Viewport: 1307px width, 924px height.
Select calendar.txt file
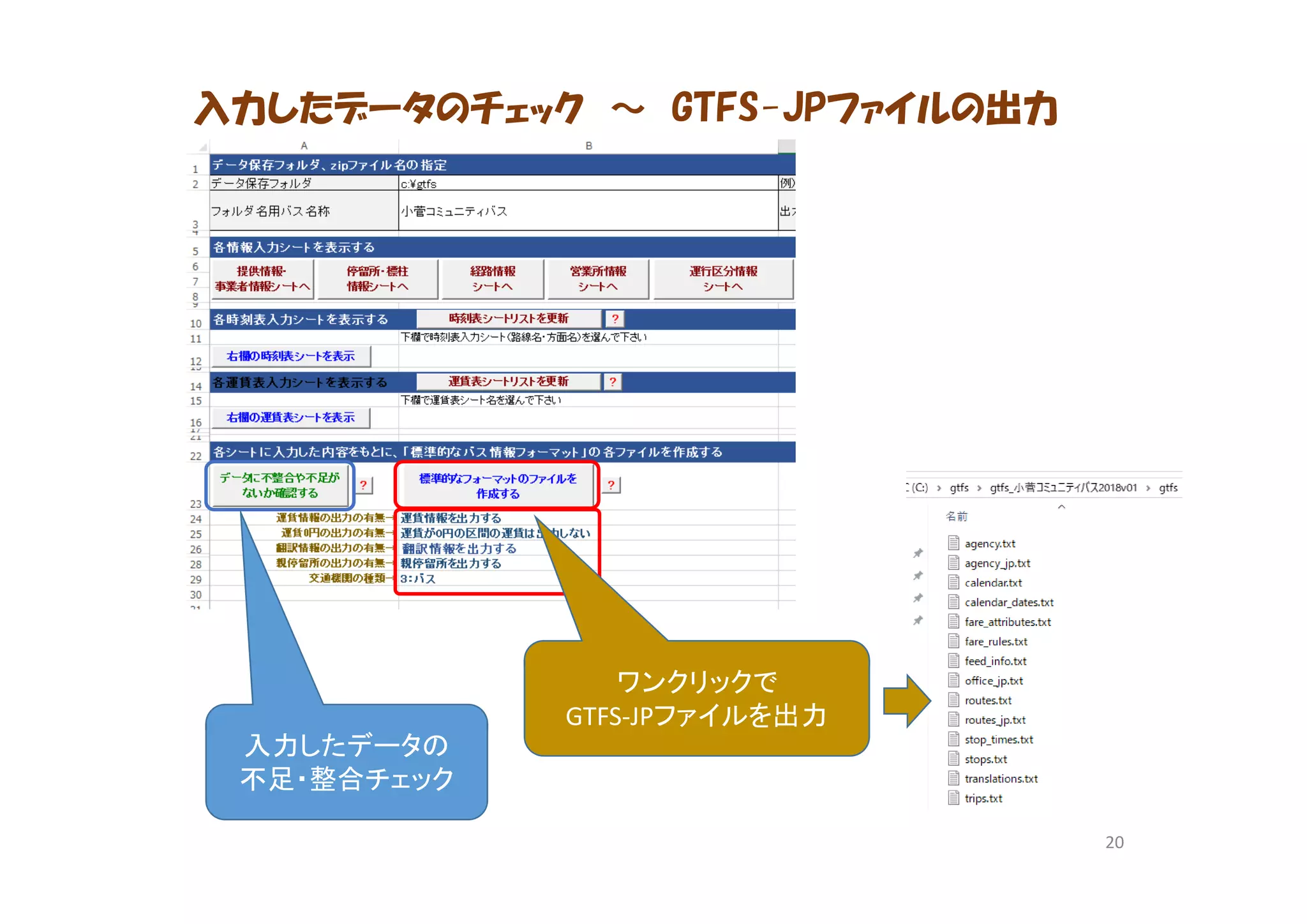pos(993,583)
